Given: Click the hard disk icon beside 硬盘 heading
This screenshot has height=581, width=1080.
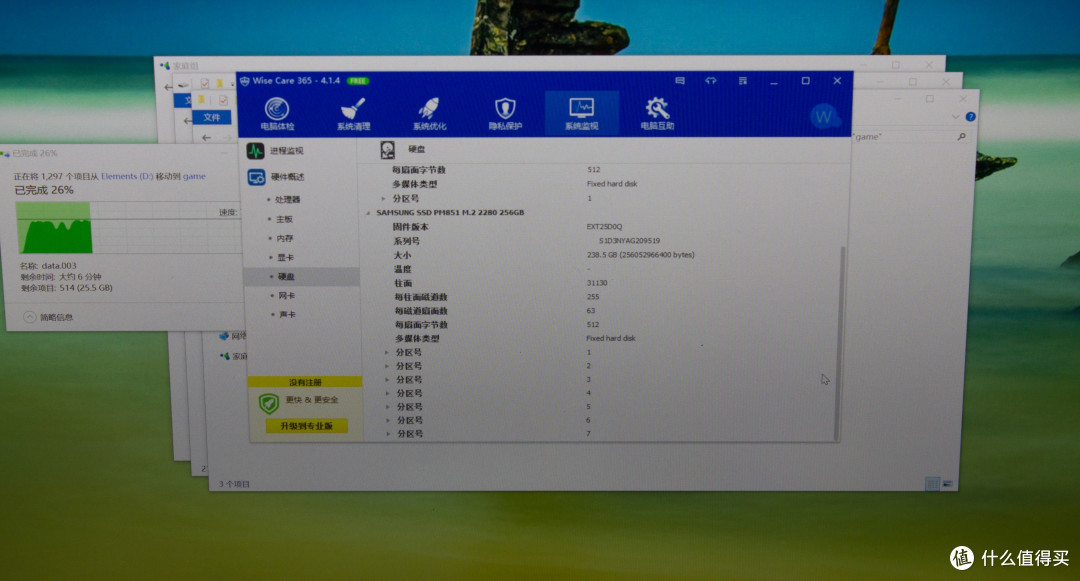Looking at the screenshot, I should click(x=388, y=149).
